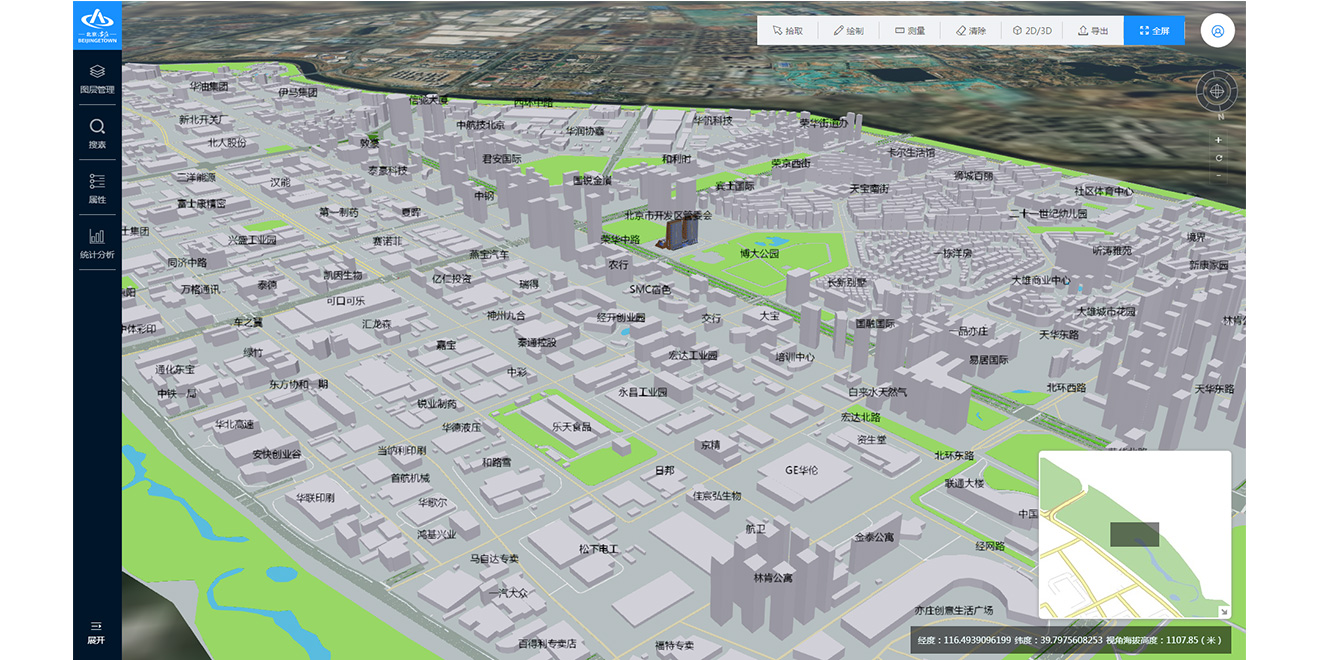Click the user profile avatar icon

[1217, 31]
